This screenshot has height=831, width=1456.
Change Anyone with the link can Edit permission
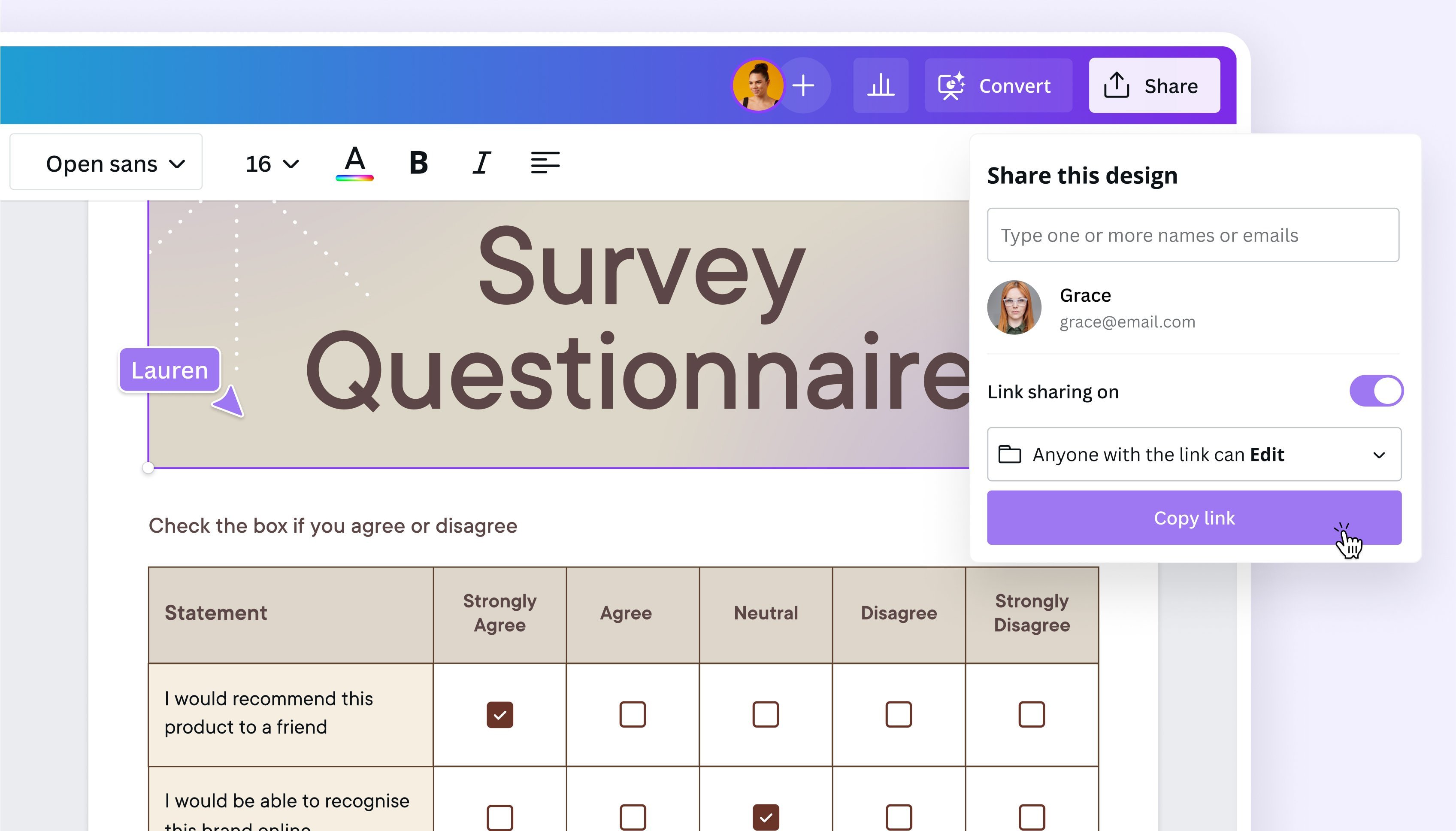tap(1193, 454)
